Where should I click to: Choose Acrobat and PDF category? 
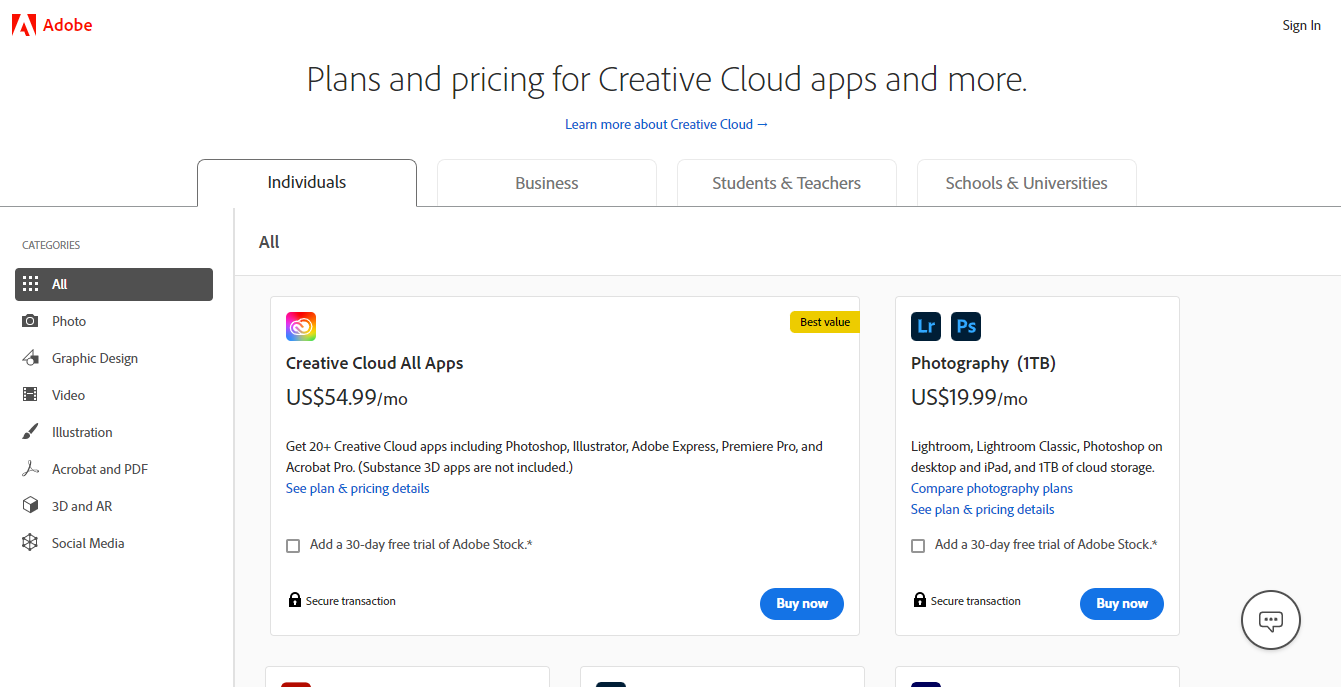coord(100,469)
